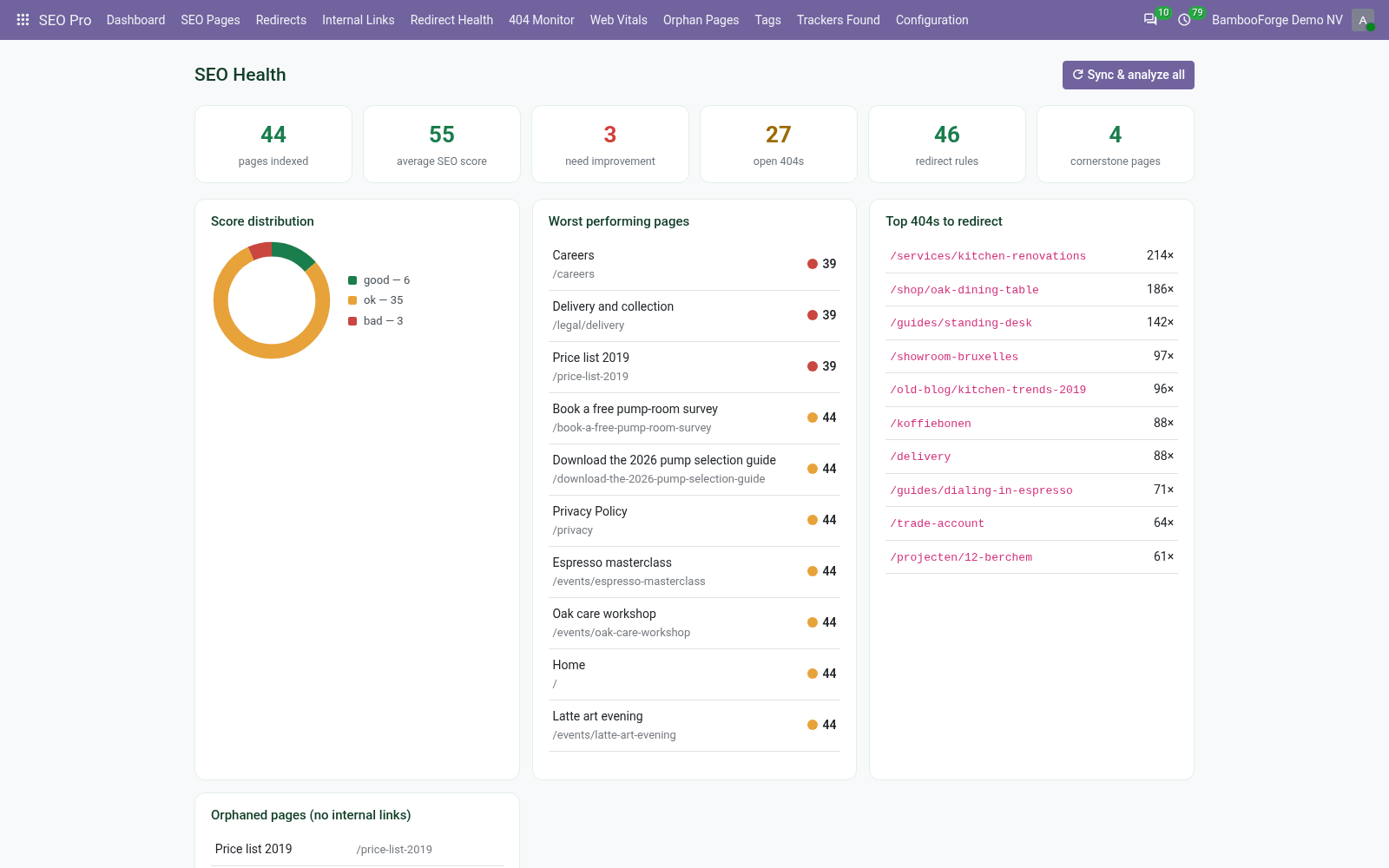The image size is (1389, 868).
Task: Go to the Redirects menu
Action: [281, 20]
